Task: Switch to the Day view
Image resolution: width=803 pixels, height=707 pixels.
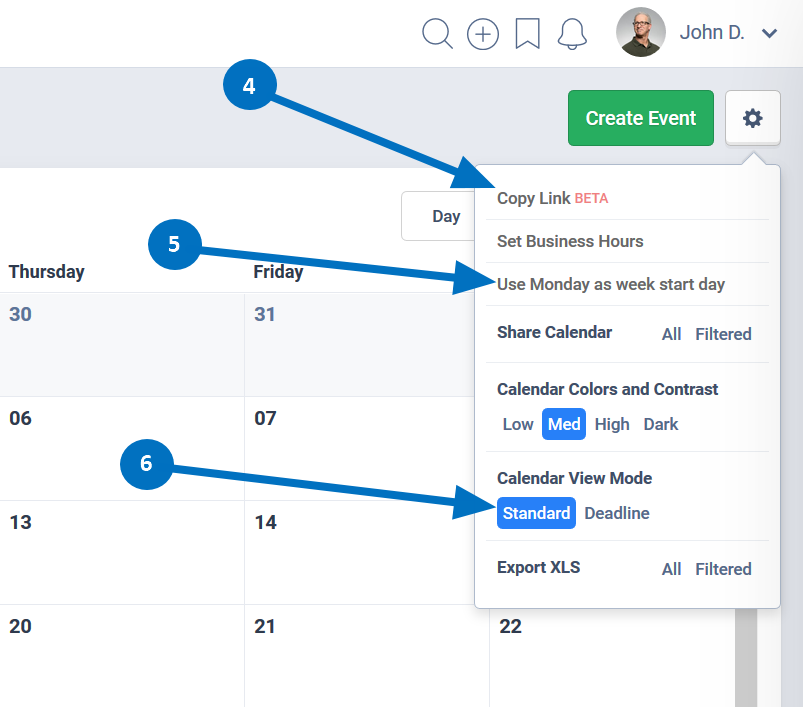Action: point(446,216)
